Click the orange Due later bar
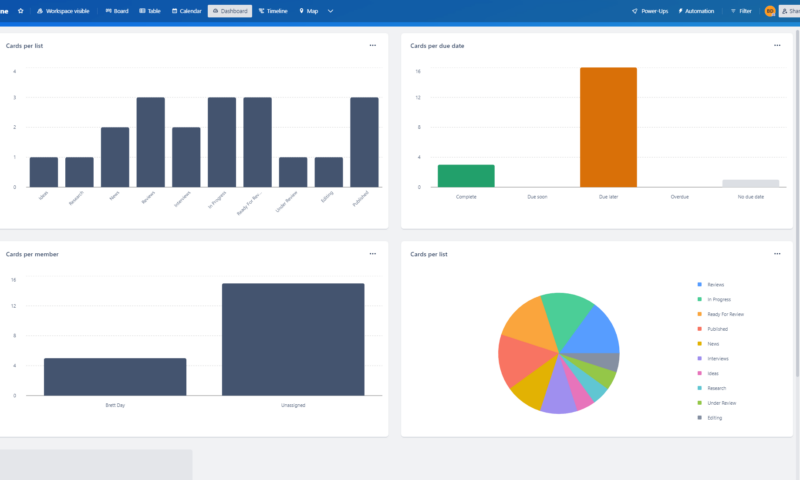The width and height of the screenshot is (800, 480). pyautogui.click(x=608, y=127)
